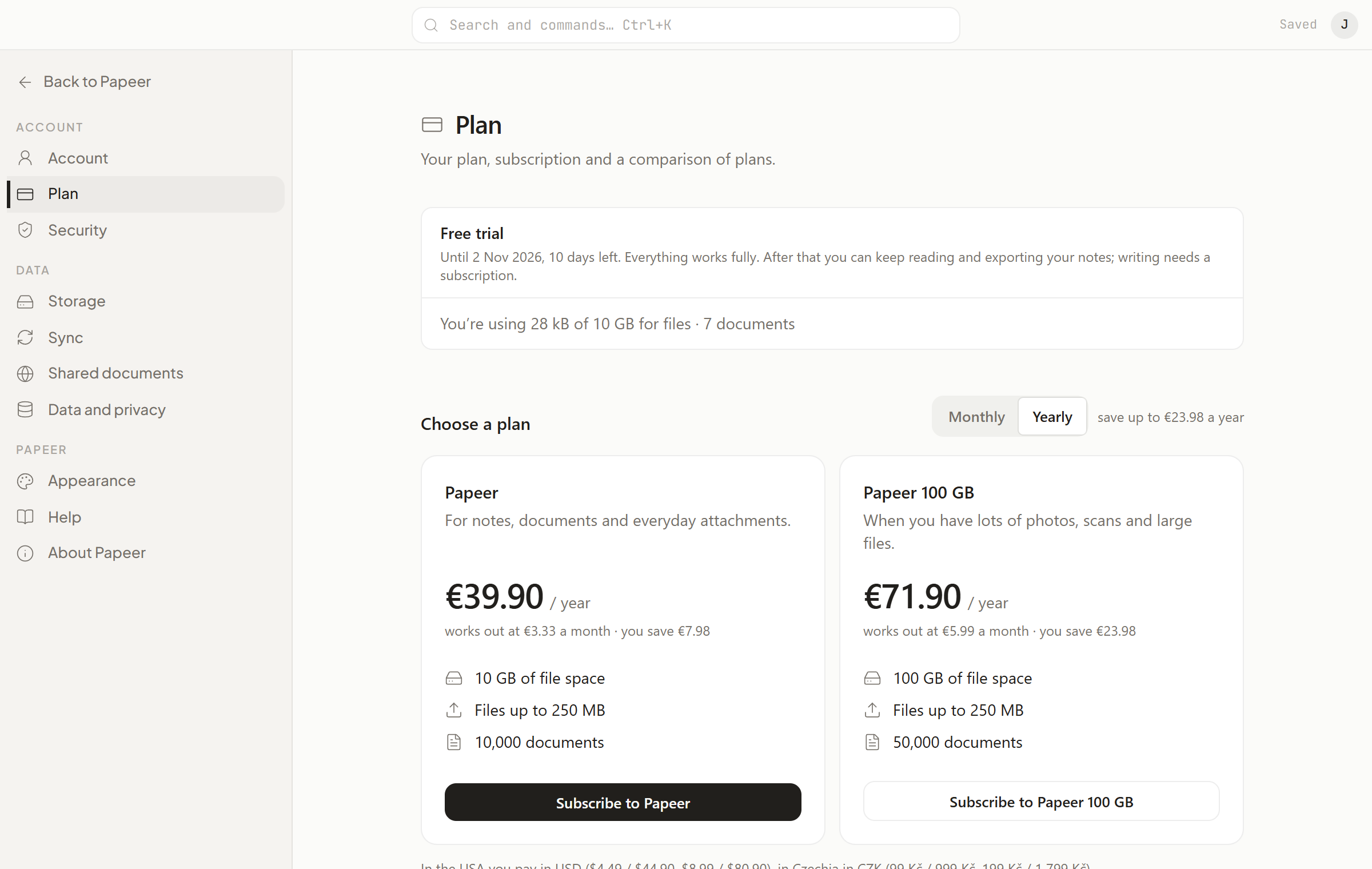Click the document icon beside 50,000 documents
Image resolution: width=1372 pixels, height=869 pixels.
tap(872, 742)
